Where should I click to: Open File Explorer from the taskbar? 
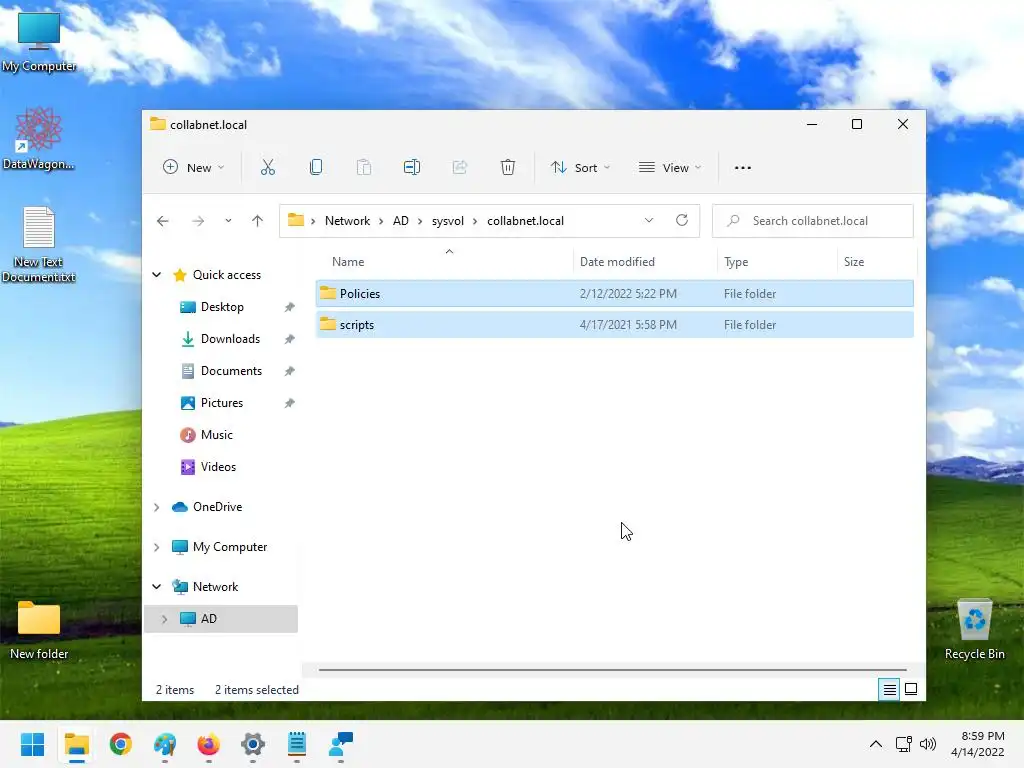pos(76,744)
